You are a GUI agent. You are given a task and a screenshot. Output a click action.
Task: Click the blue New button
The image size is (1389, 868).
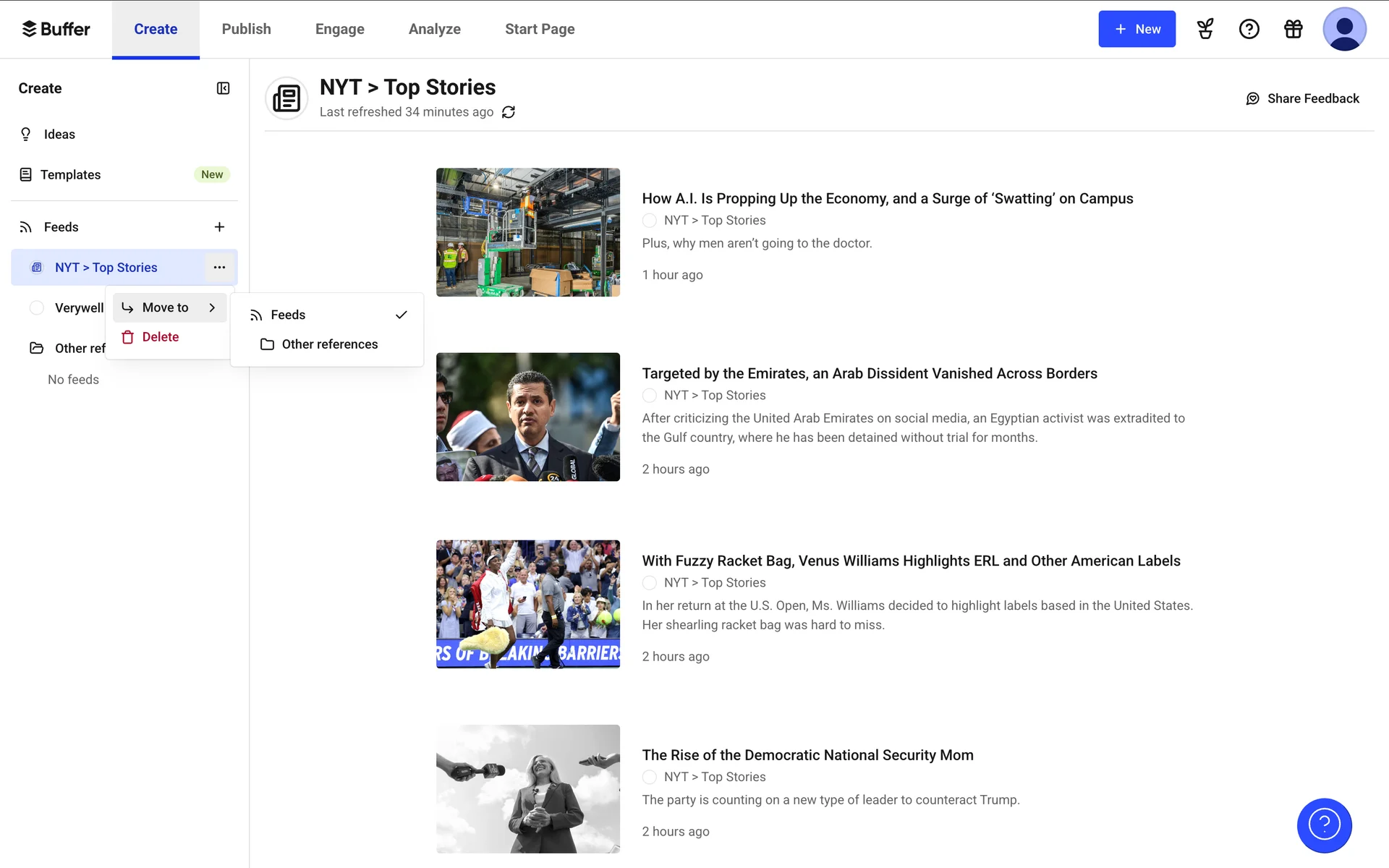[x=1137, y=29]
